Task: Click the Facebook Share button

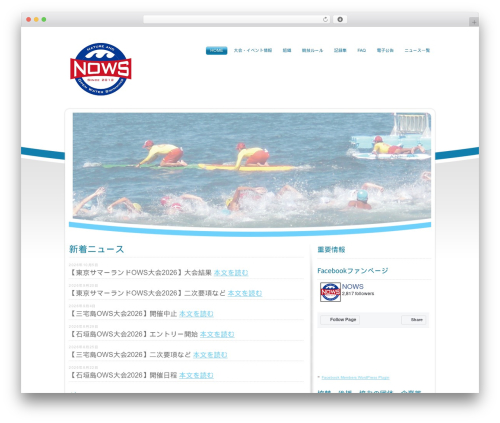Action: [x=414, y=320]
